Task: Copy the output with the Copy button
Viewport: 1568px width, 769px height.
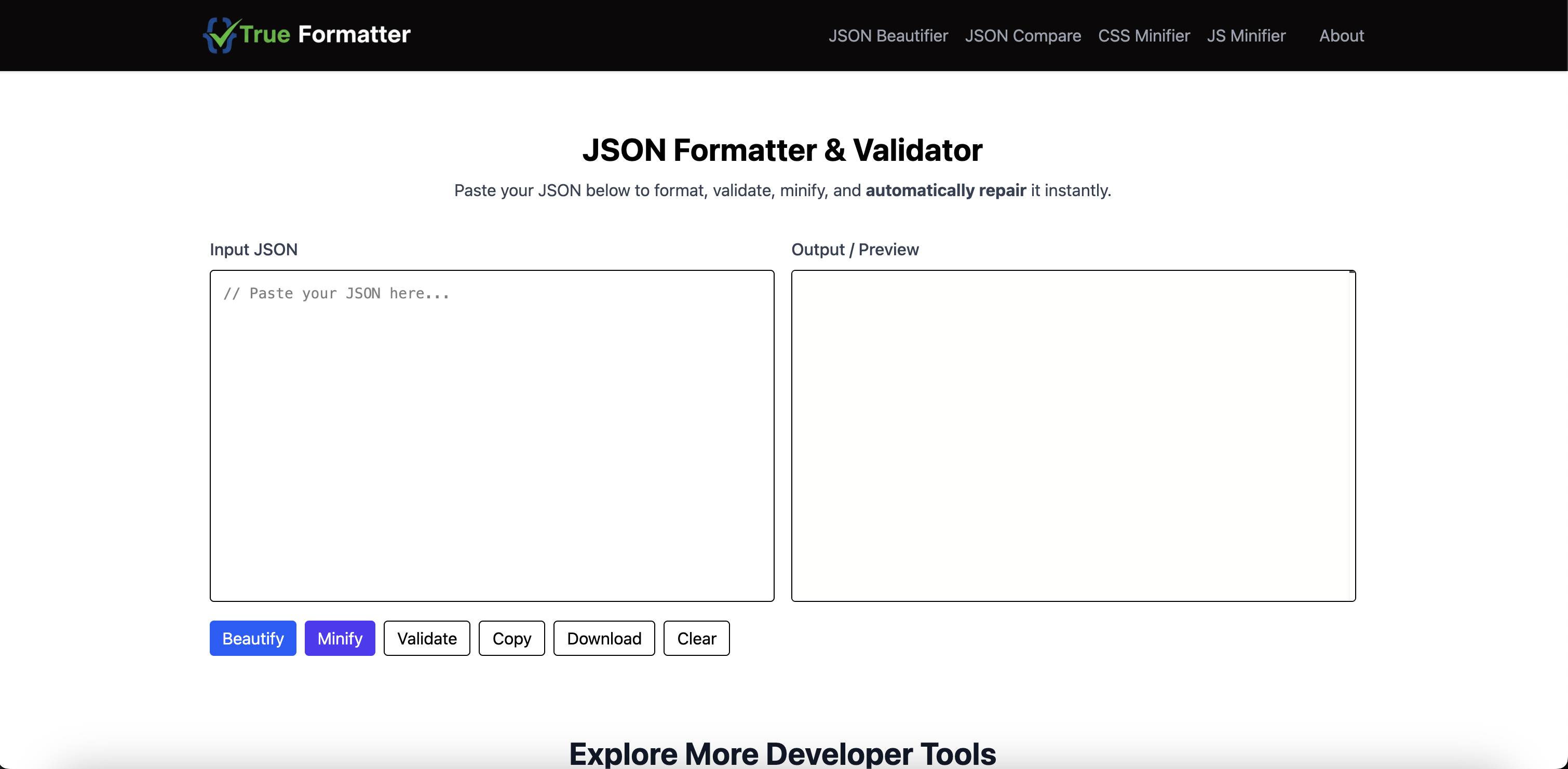Action: coord(511,638)
